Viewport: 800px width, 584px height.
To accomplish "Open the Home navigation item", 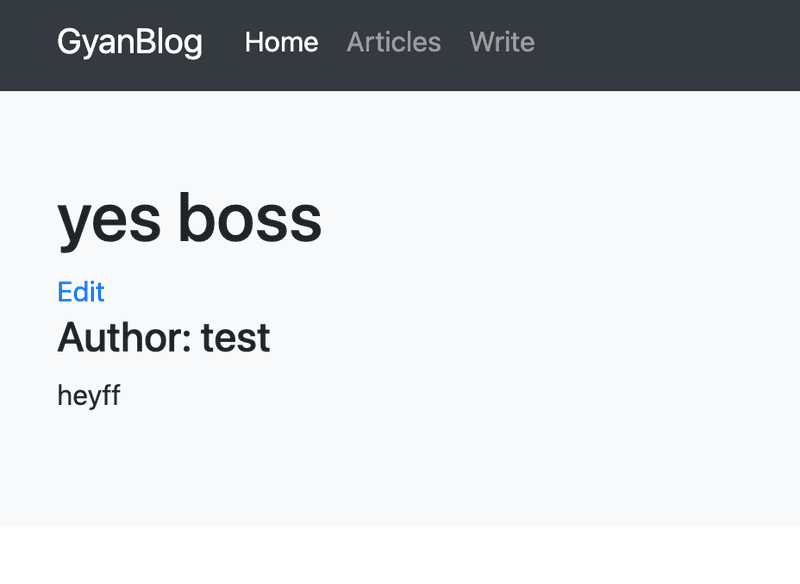I will click(281, 42).
